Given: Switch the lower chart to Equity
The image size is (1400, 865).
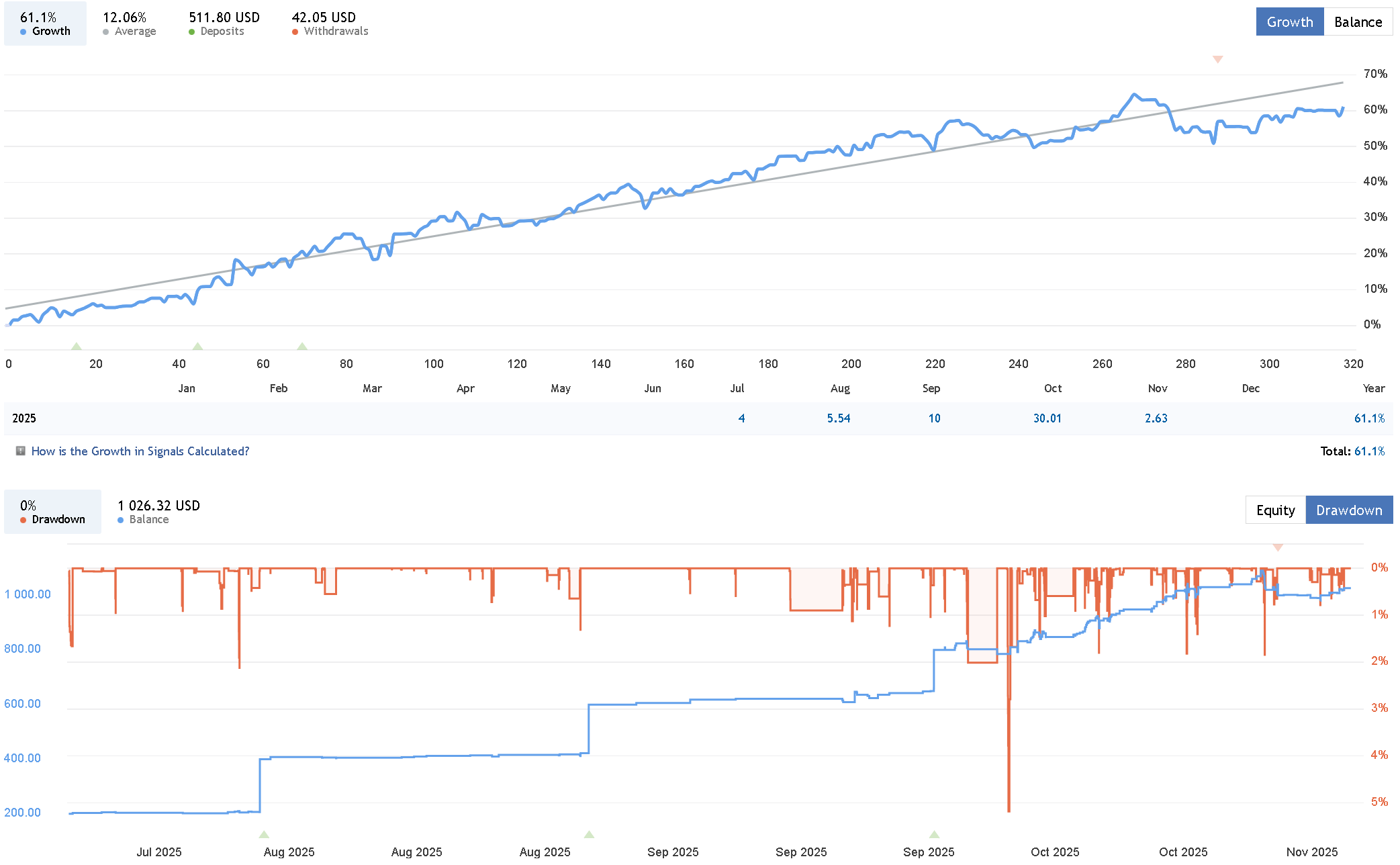Looking at the screenshot, I should point(1275,510).
